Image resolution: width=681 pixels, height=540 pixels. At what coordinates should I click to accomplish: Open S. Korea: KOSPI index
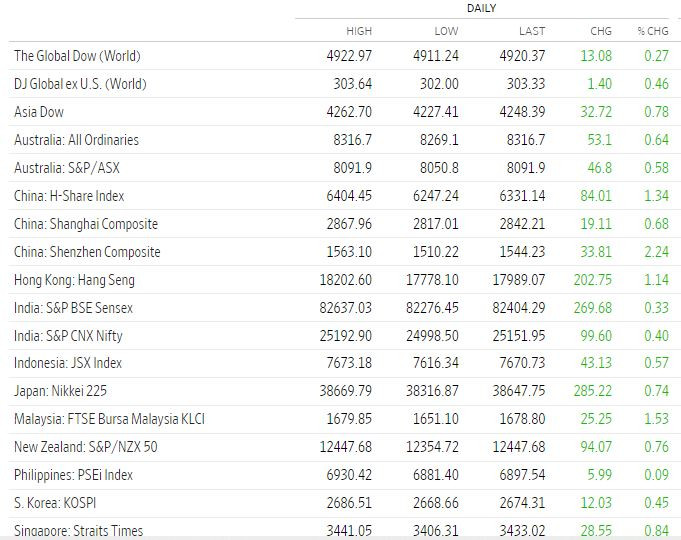pos(55,503)
